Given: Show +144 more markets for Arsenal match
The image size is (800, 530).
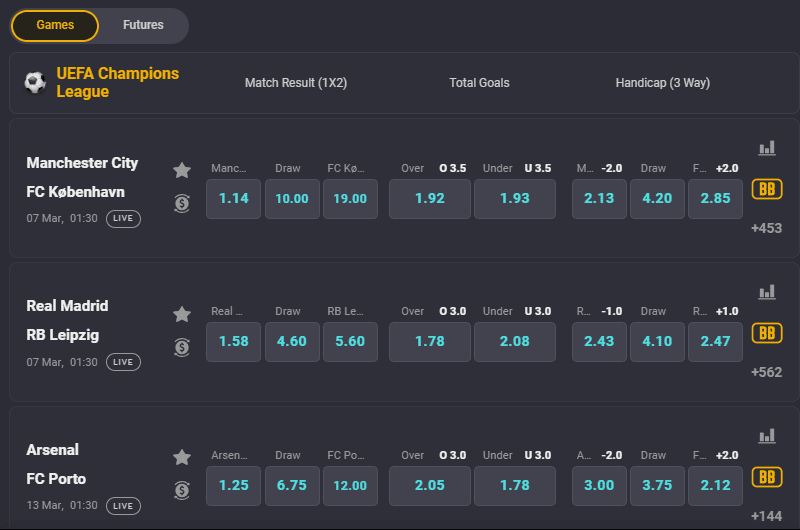Looking at the screenshot, I should [x=766, y=516].
